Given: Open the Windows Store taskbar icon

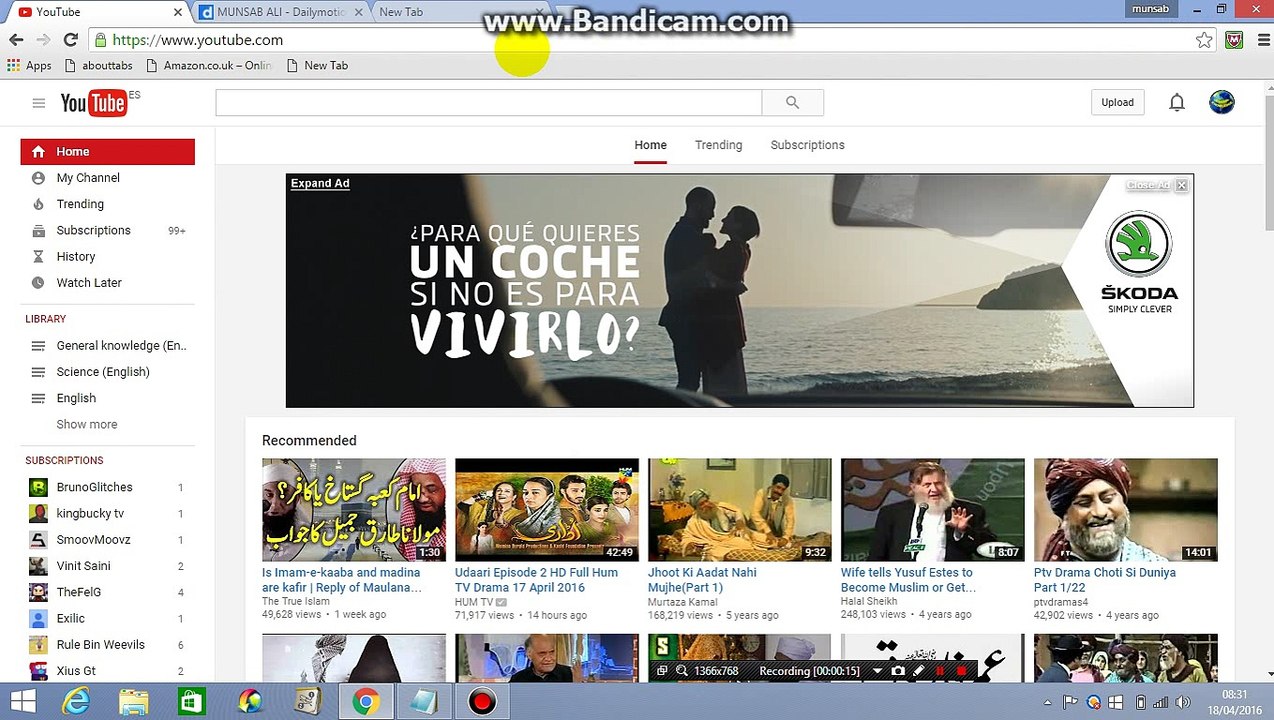Looking at the screenshot, I should (191, 702).
